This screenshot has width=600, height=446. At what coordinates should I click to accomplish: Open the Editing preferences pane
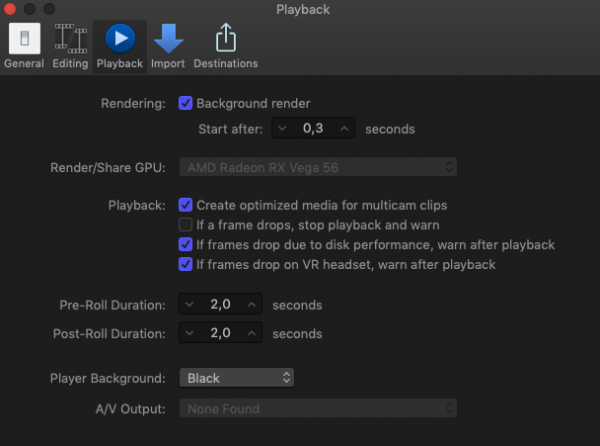point(70,45)
